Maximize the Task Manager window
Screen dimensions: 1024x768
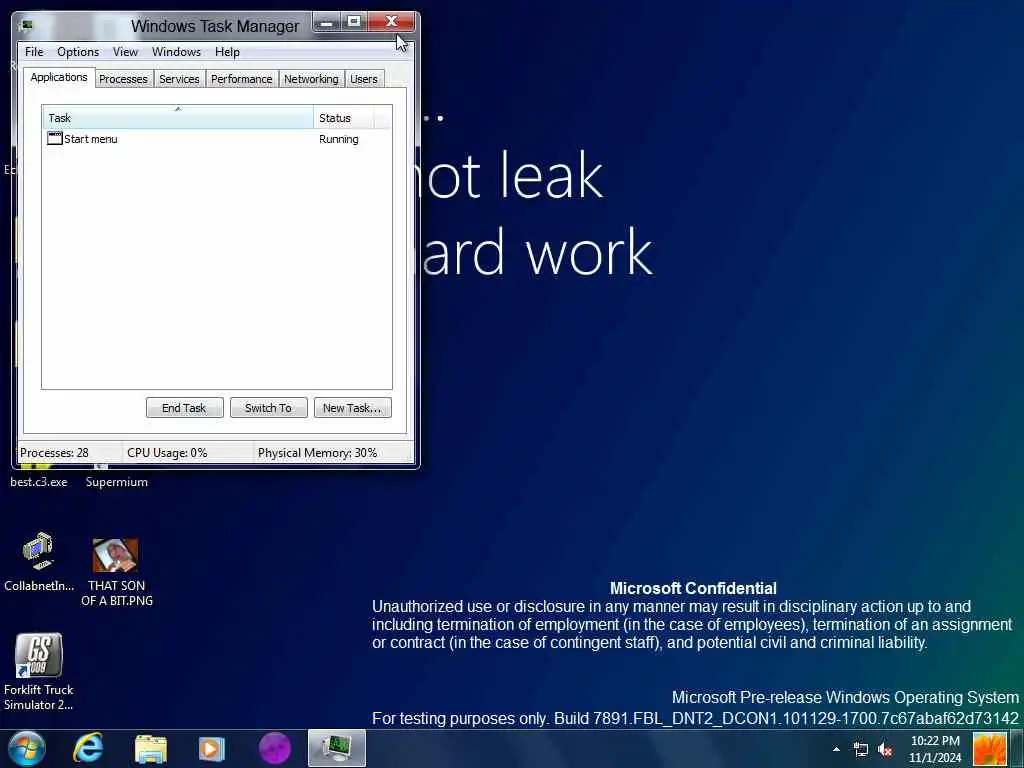point(354,22)
